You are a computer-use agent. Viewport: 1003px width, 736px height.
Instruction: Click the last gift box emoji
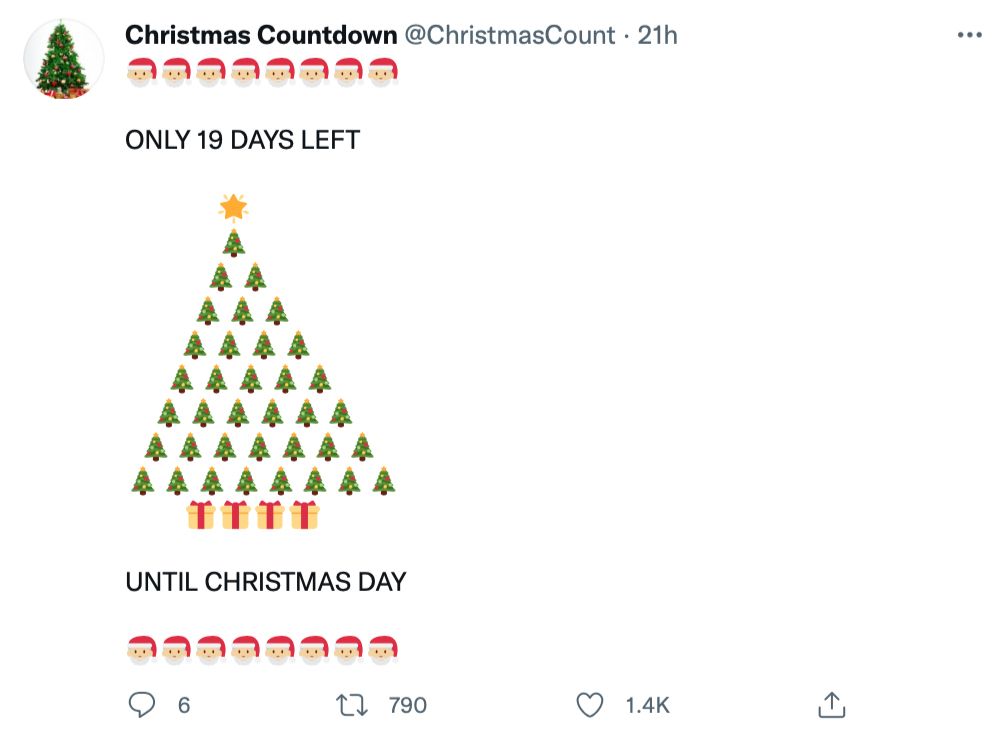click(305, 515)
